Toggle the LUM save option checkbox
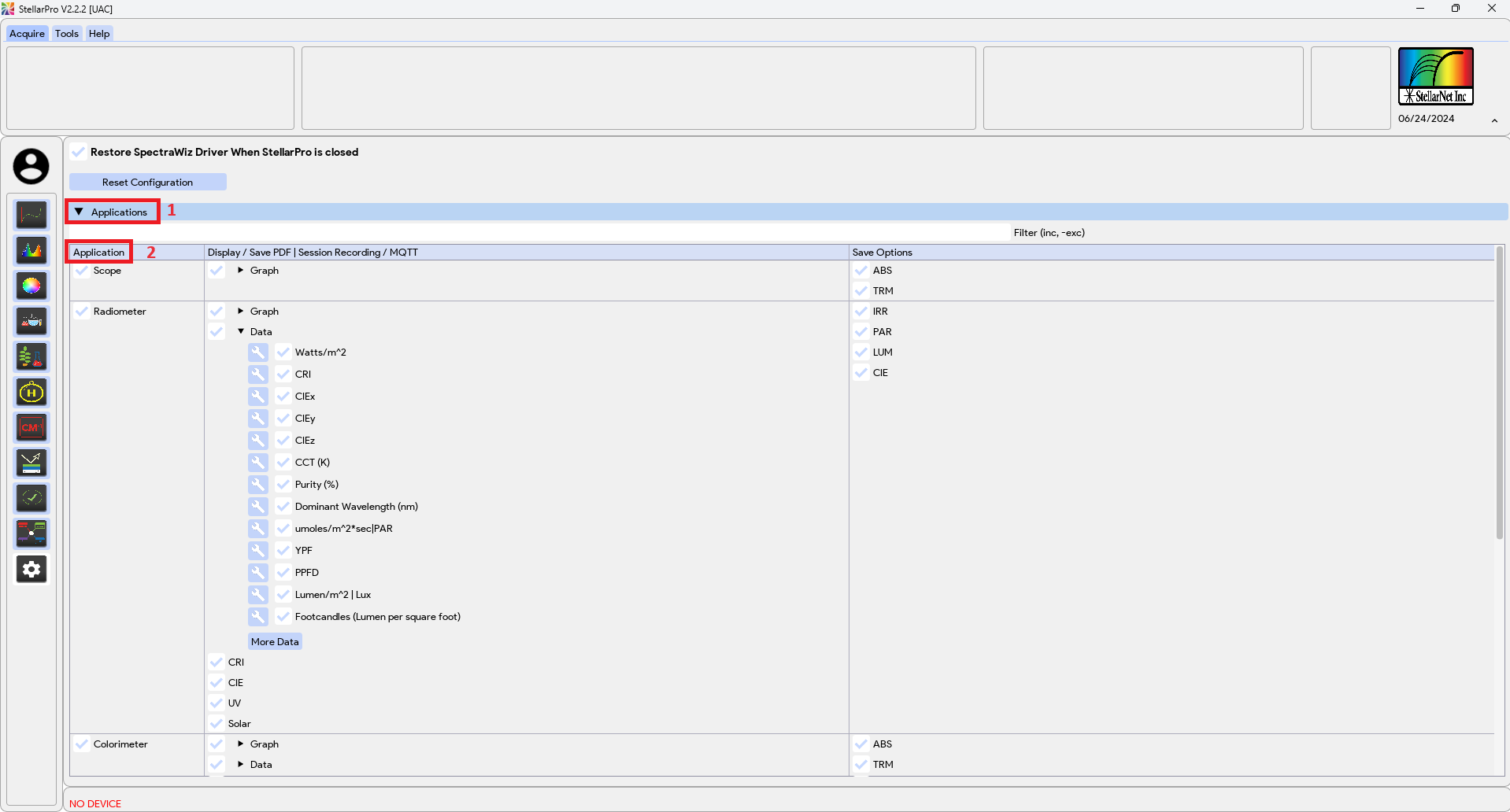The image size is (1510, 812). (861, 352)
